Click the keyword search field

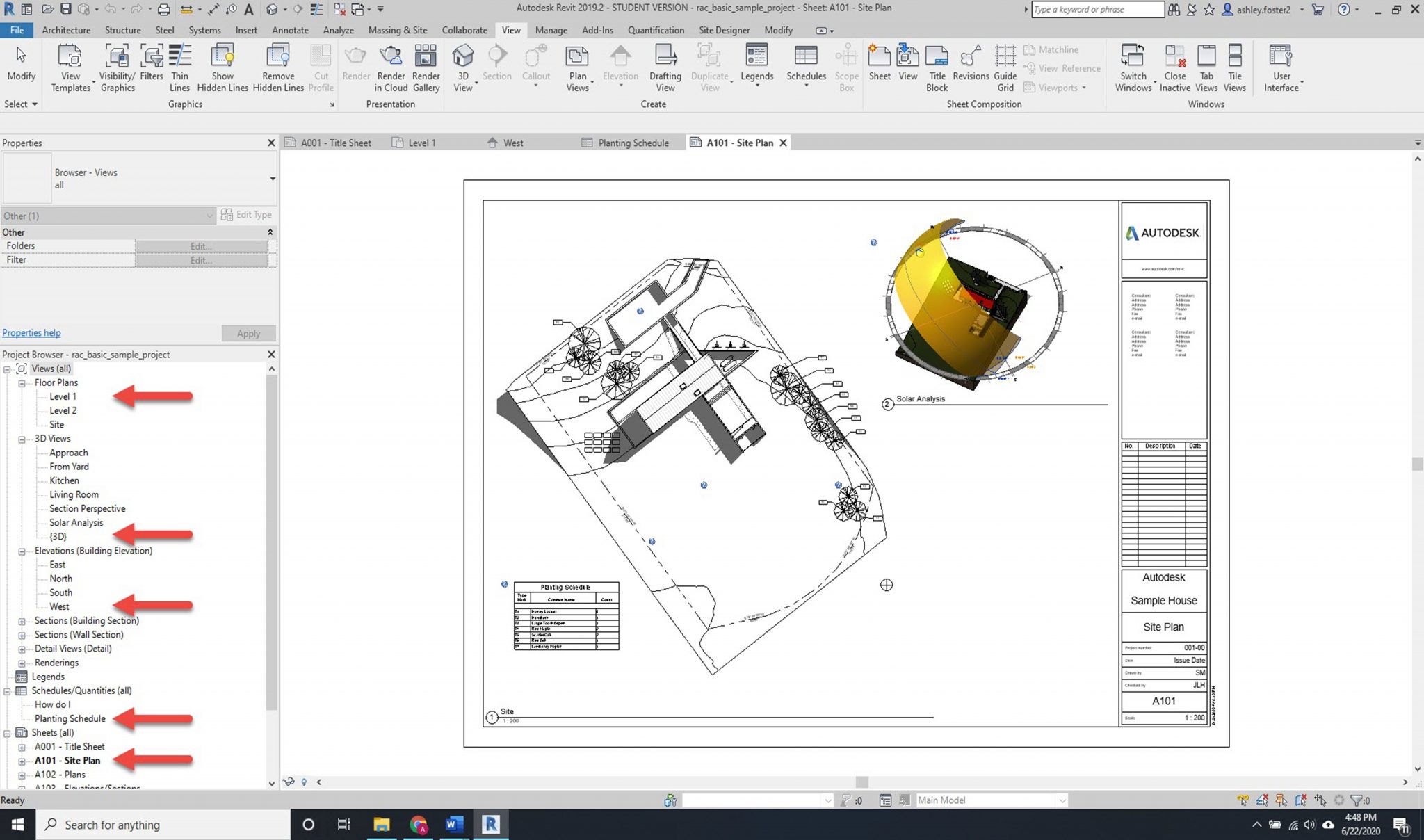pos(1097,9)
